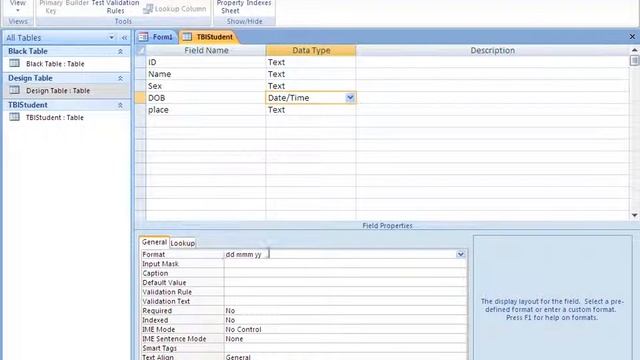Click the Form1 tab icon
The image size is (640, 360).
pos(143,37)
